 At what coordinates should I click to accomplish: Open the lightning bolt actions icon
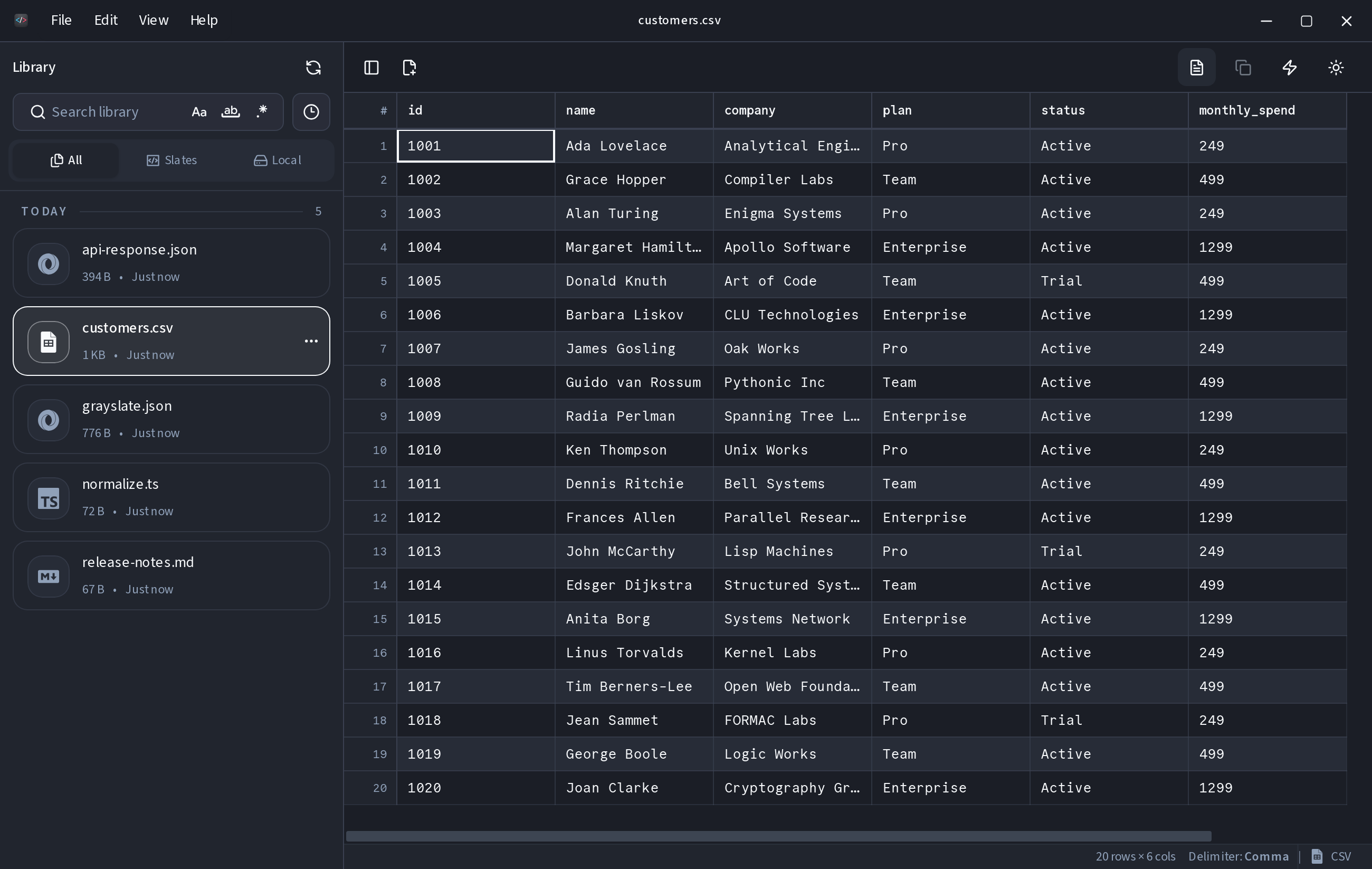point(1289,67)
